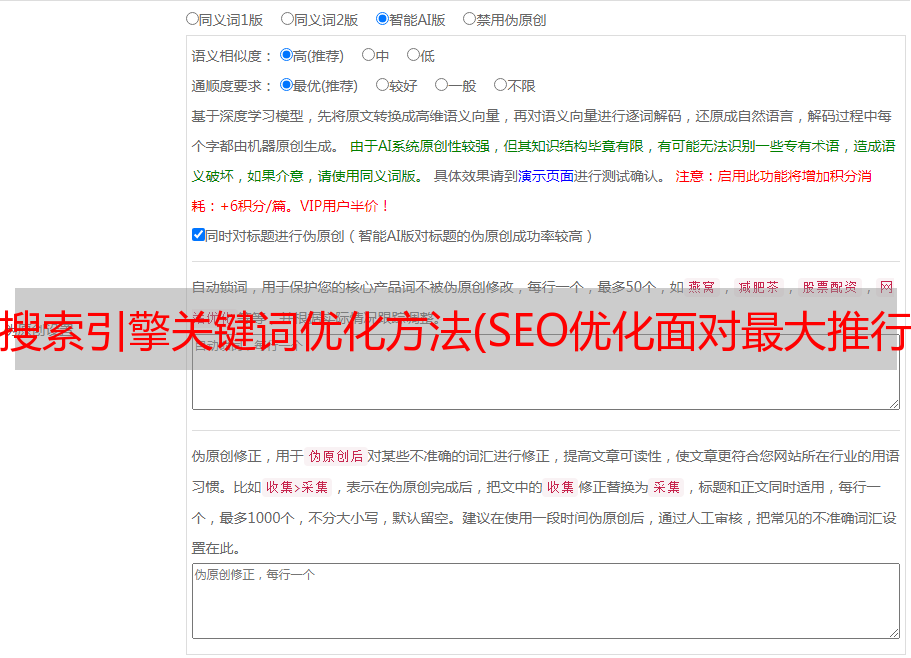
Task: Set 语义相似度 to 中
Action: [x=368, y=55]
